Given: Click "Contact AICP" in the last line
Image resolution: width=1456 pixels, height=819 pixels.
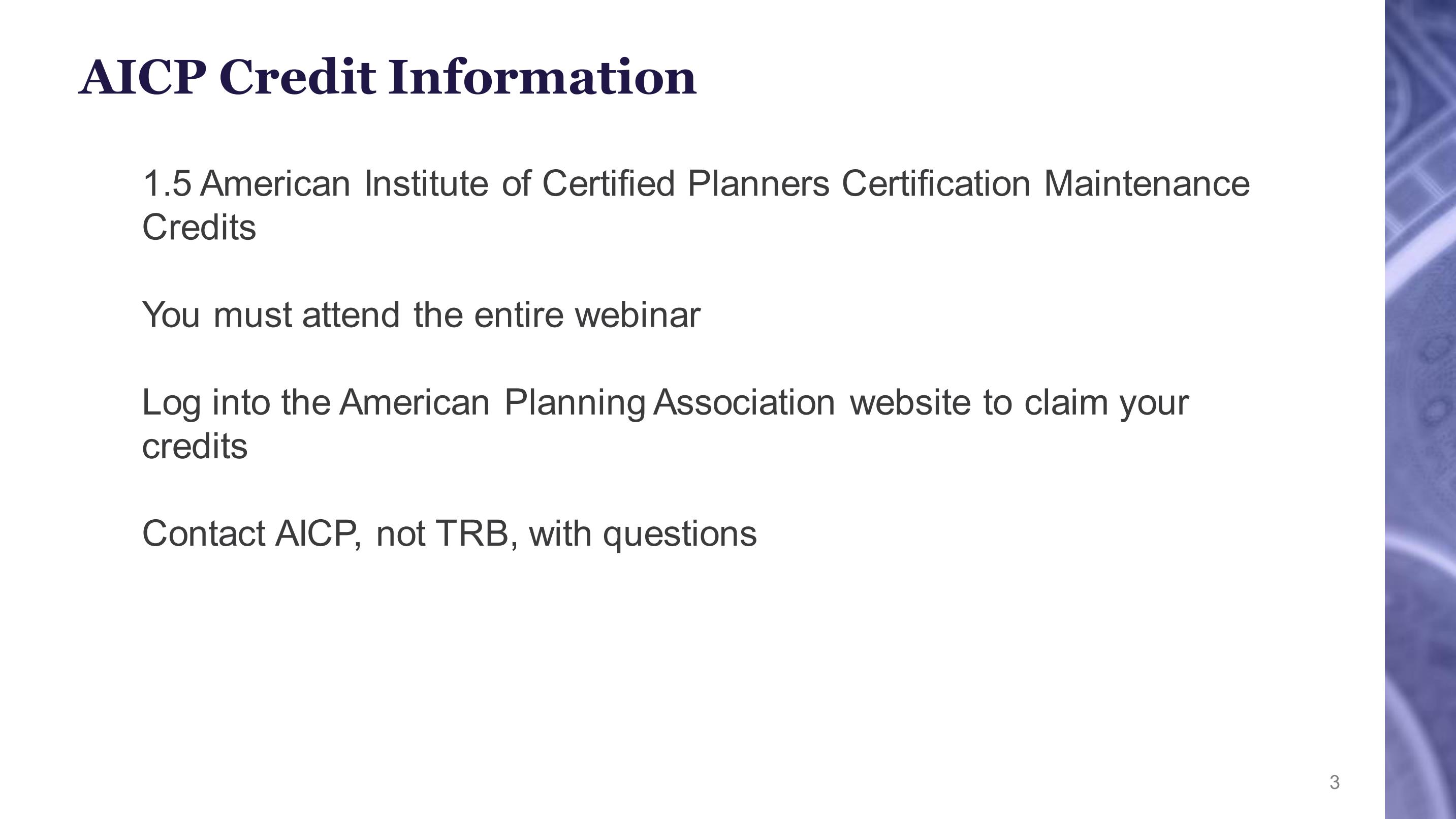Looking at the screenshot, I should (251, 533).
